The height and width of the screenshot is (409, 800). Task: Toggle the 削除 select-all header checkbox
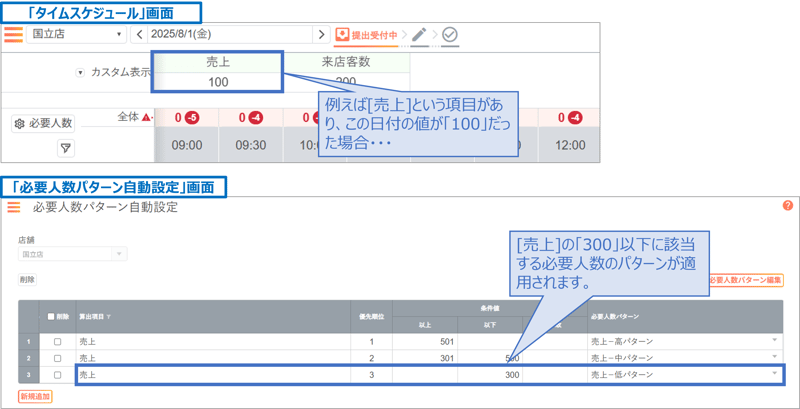click(x=52, y=316)
